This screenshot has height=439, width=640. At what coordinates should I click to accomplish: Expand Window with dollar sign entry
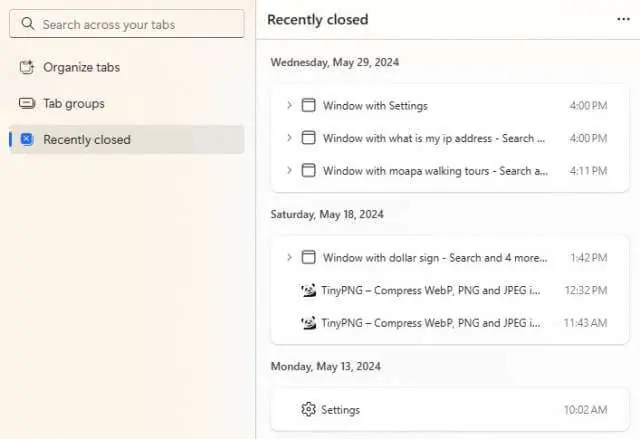[x=289, y=257]
